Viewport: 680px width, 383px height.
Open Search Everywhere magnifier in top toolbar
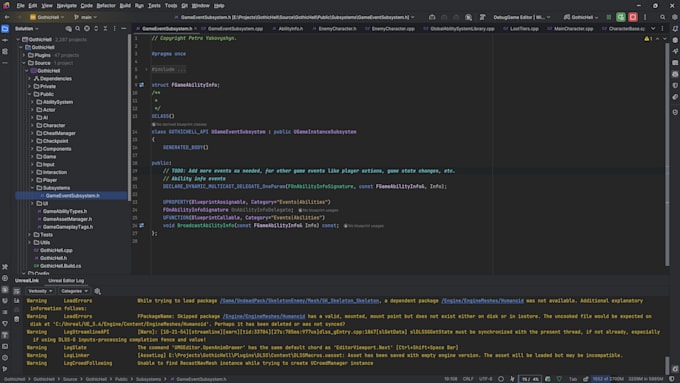pyautogui.click(x=663, y=17)
